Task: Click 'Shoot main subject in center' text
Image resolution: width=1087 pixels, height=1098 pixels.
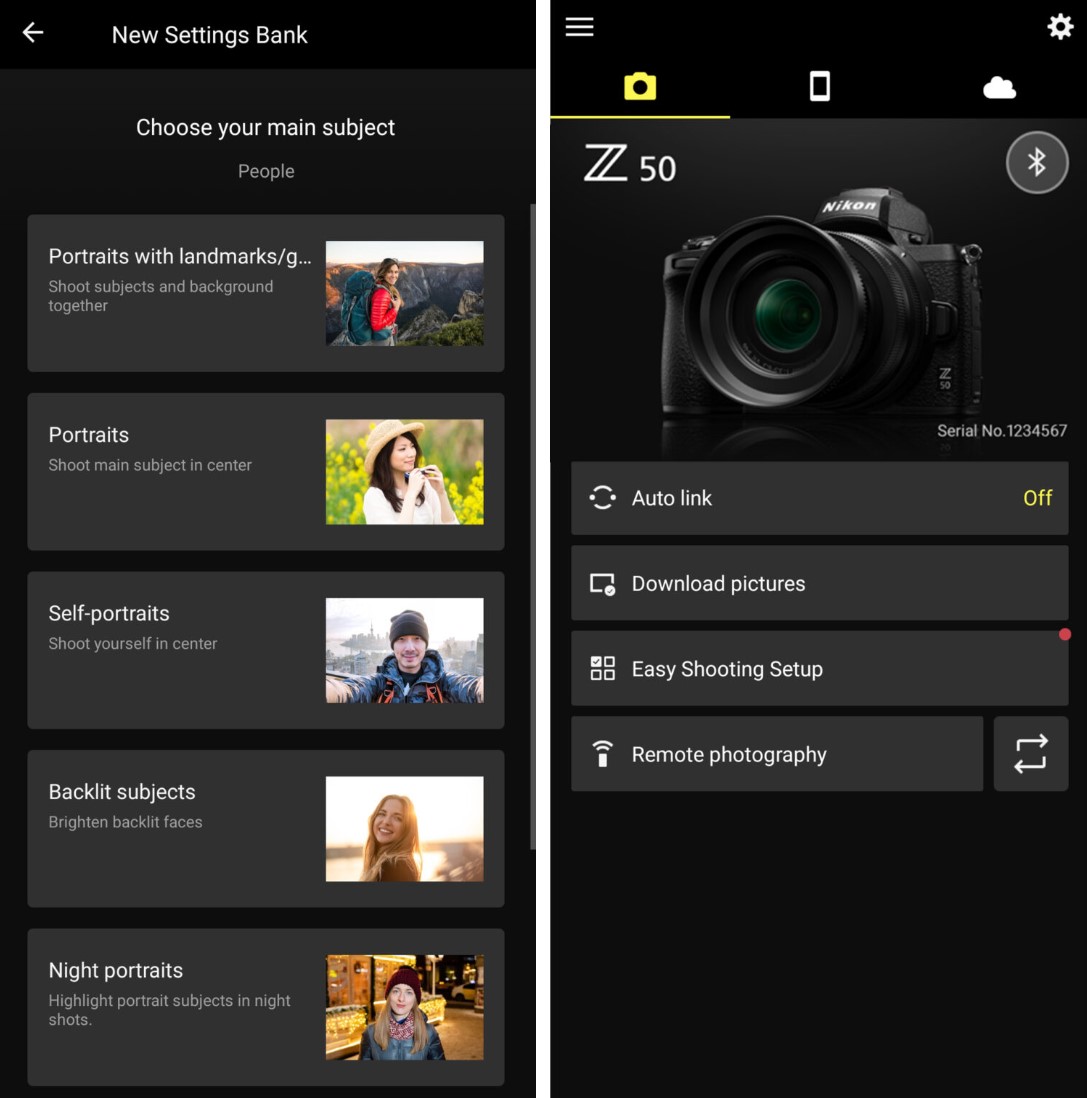Action: [150, 465]
